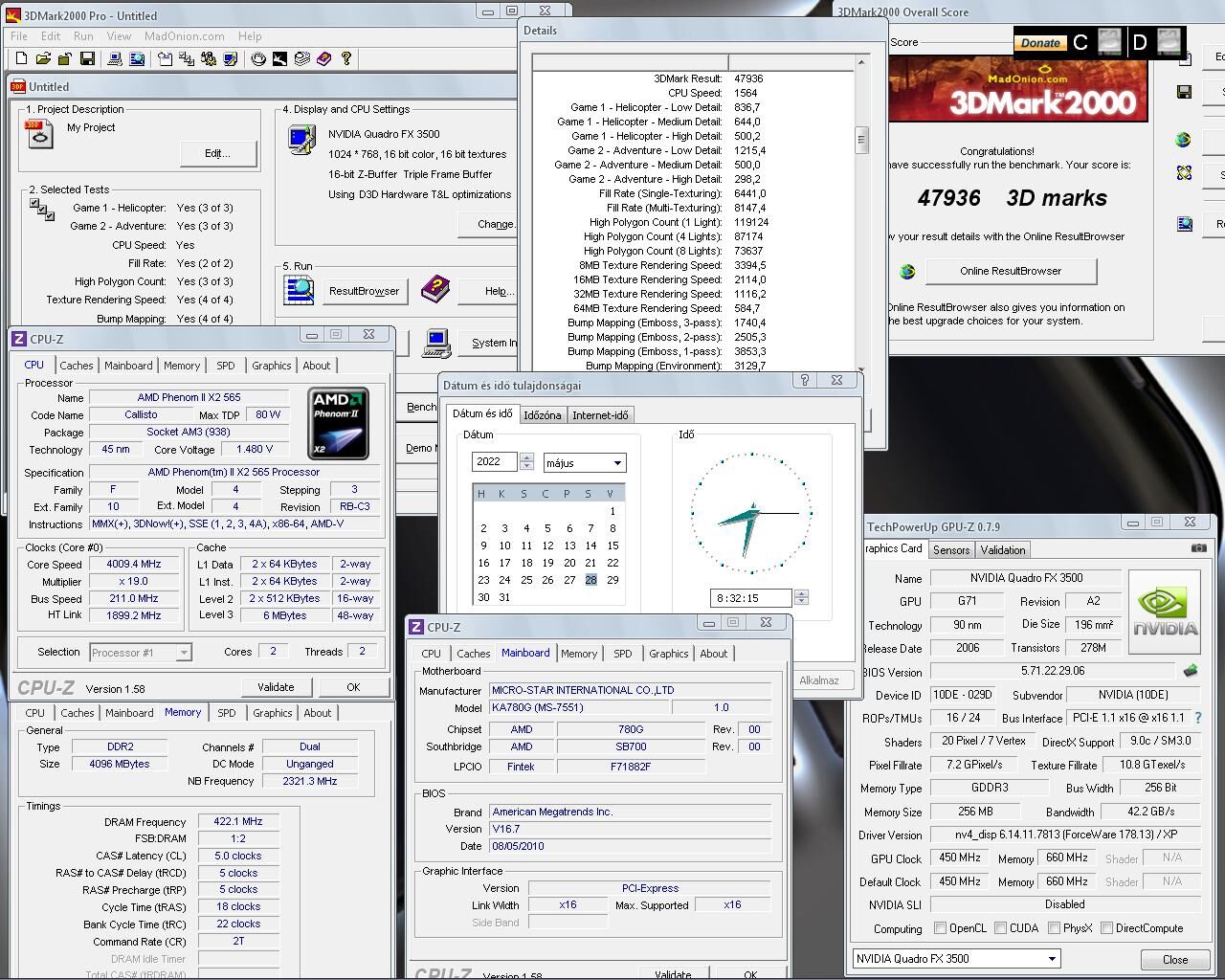
Task: Click the system info computer icon in 3DMark toolbar
Action: tap(115, 58)
